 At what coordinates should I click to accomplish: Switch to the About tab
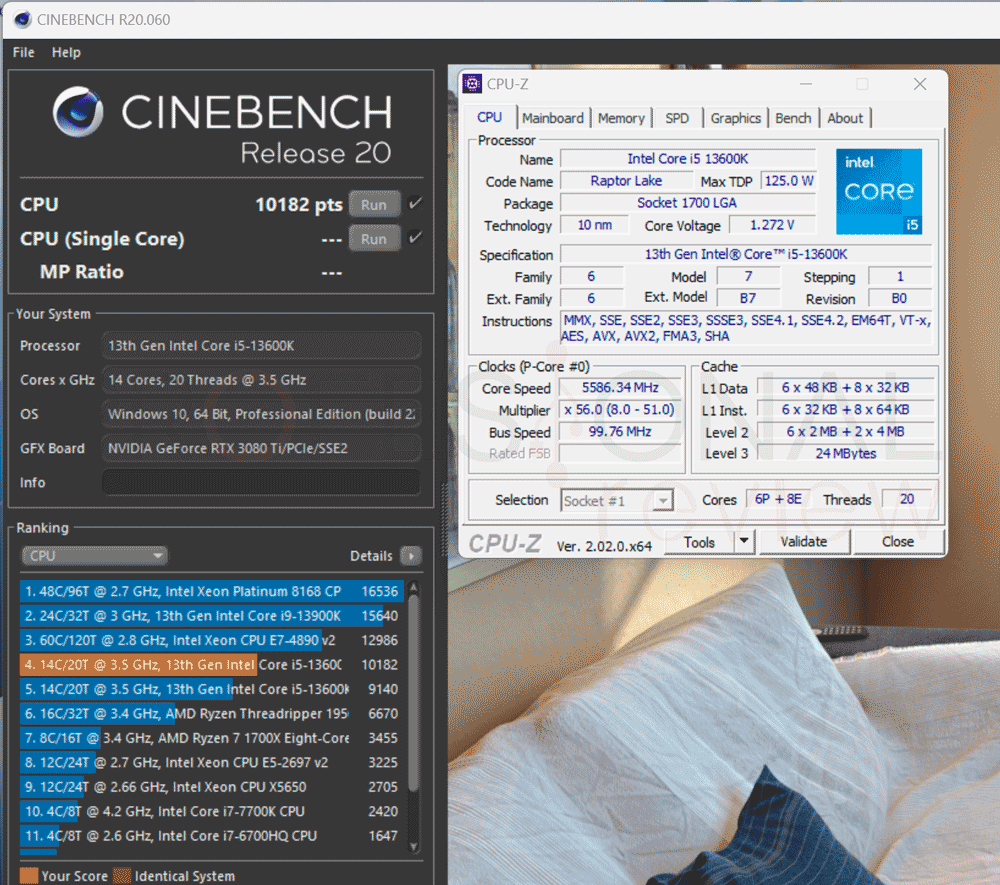tap(845, 118)
